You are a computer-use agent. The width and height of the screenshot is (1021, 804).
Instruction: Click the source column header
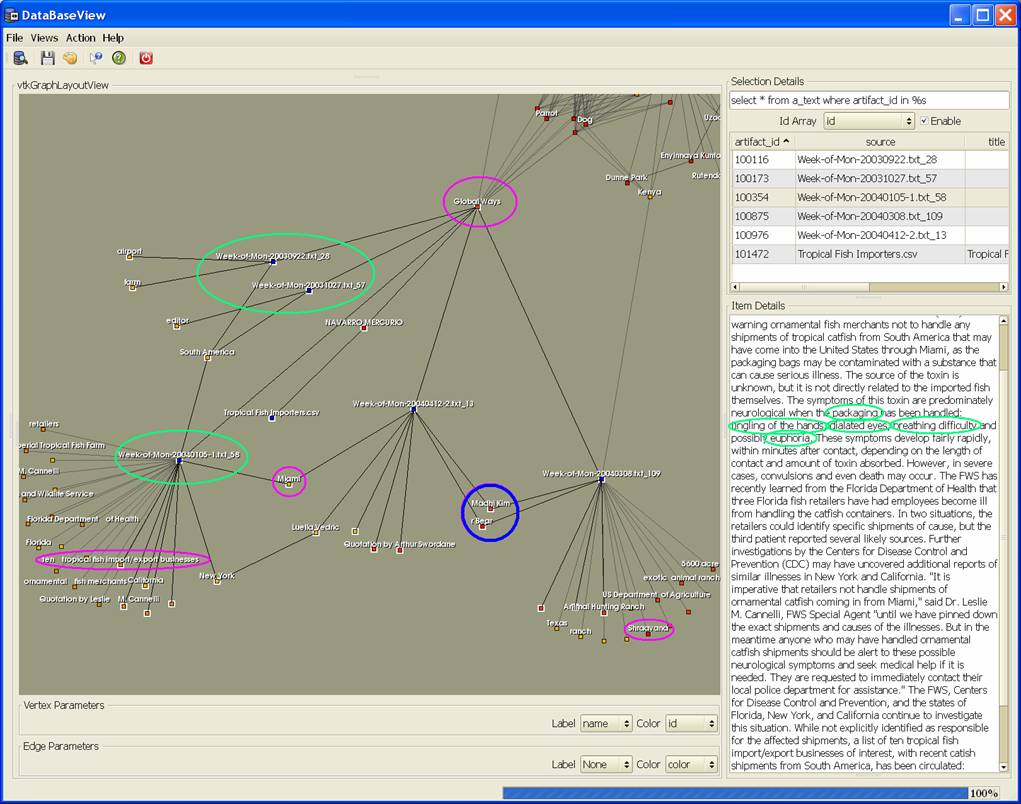tap(879, 142)
